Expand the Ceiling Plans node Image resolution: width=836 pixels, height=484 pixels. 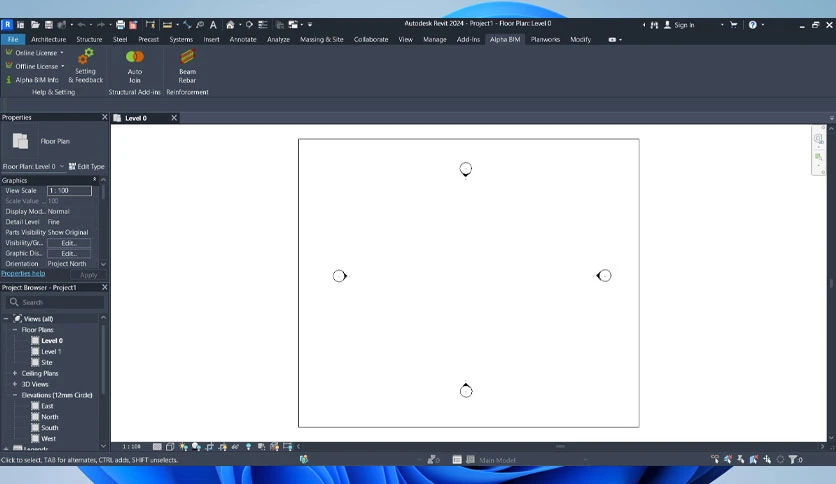[x=15, y=373]
